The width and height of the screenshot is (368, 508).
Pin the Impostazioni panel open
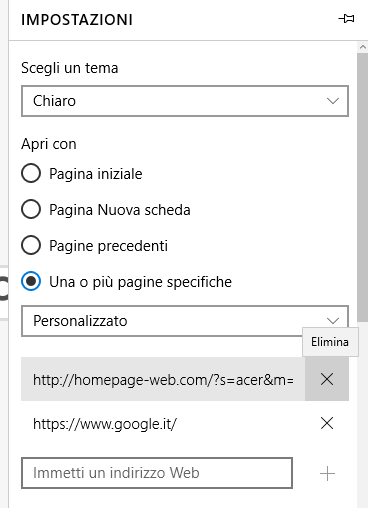click(346, 19)
